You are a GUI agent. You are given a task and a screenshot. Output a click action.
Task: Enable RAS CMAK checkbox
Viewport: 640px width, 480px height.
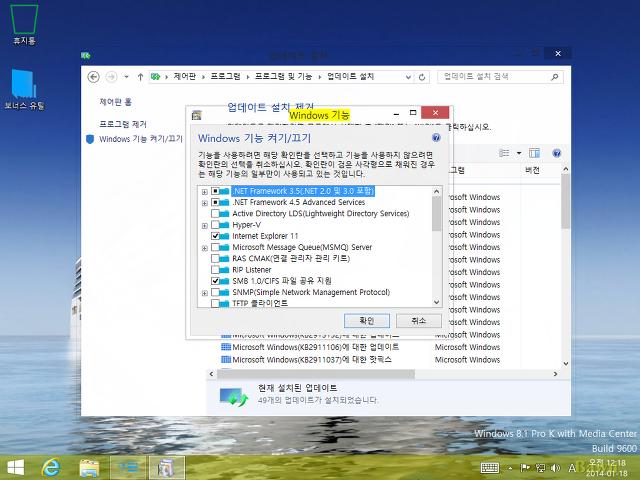(x=215, y=258)
